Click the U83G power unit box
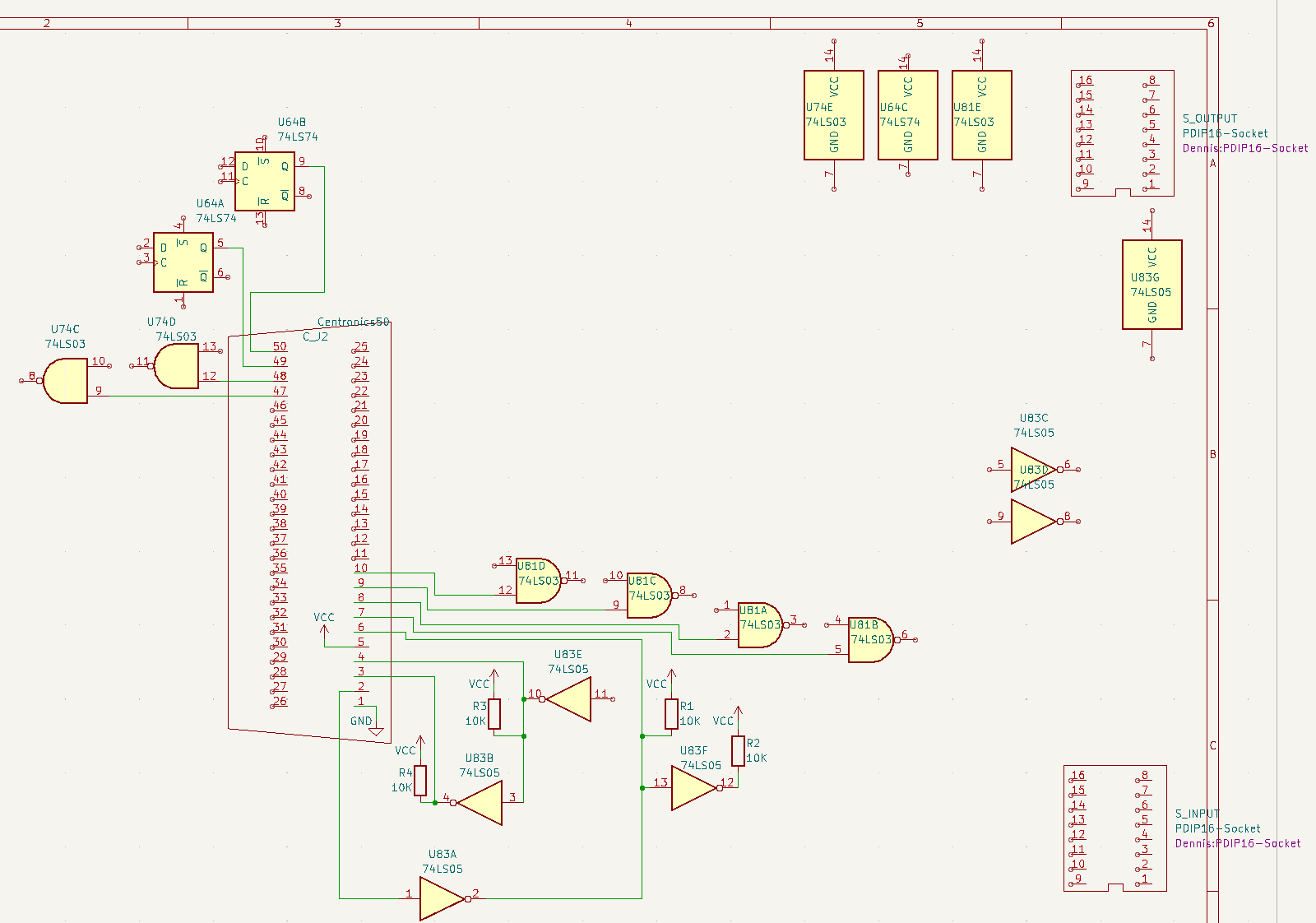Viewport: 1316px width, 923px height. tap(1152, 285)
